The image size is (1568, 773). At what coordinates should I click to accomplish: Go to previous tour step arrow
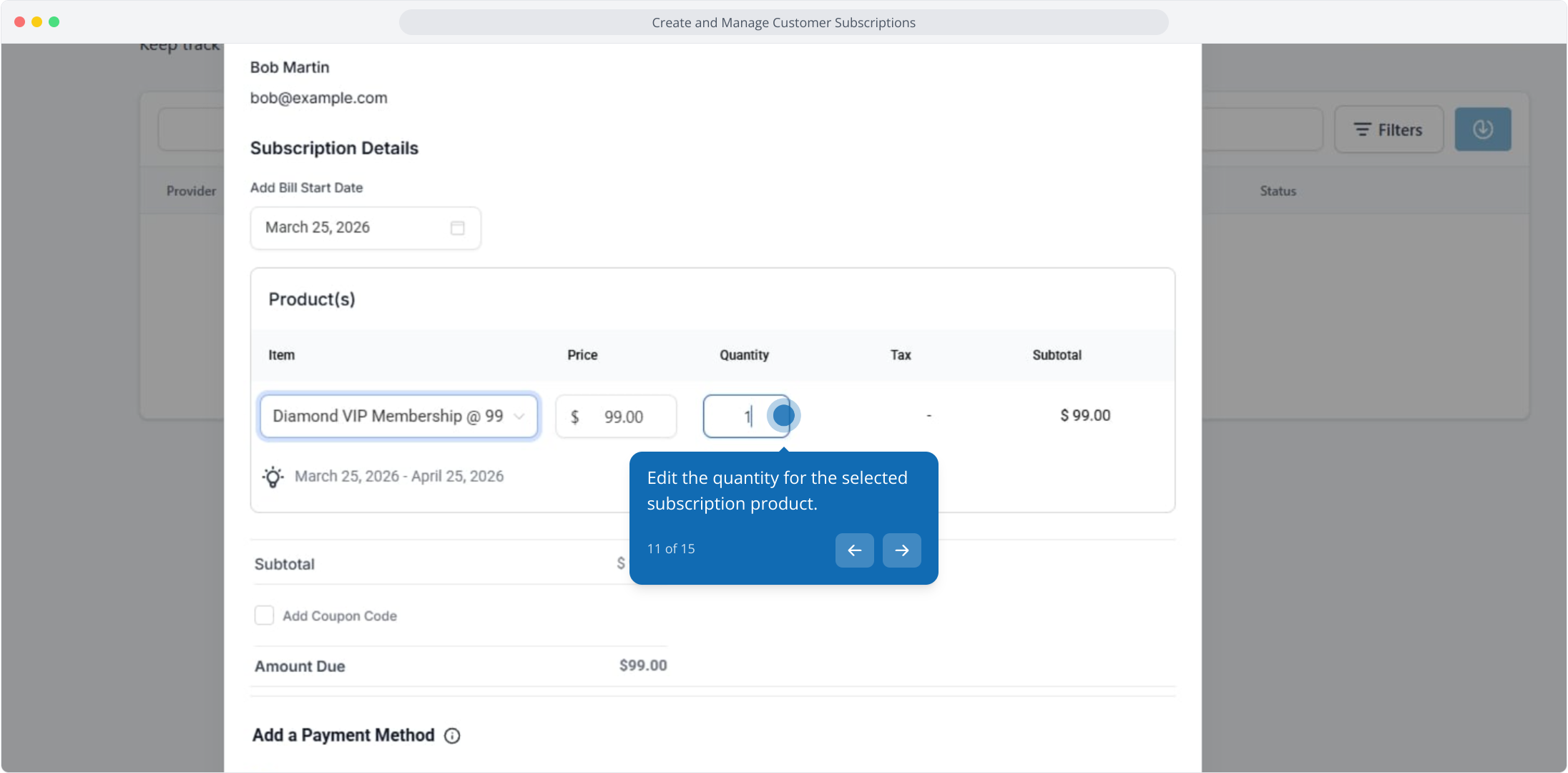[x=854, y=550]
